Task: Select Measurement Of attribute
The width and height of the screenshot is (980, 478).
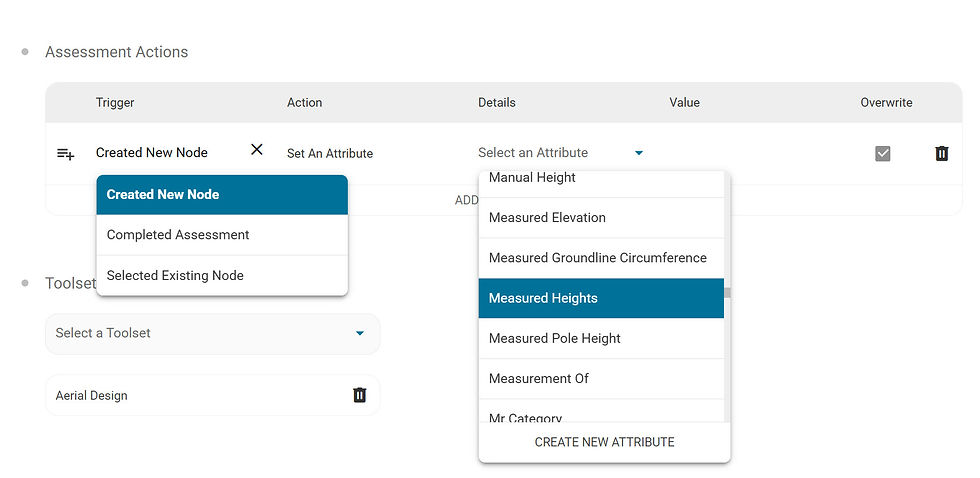Action: click(x=601, y=379)
